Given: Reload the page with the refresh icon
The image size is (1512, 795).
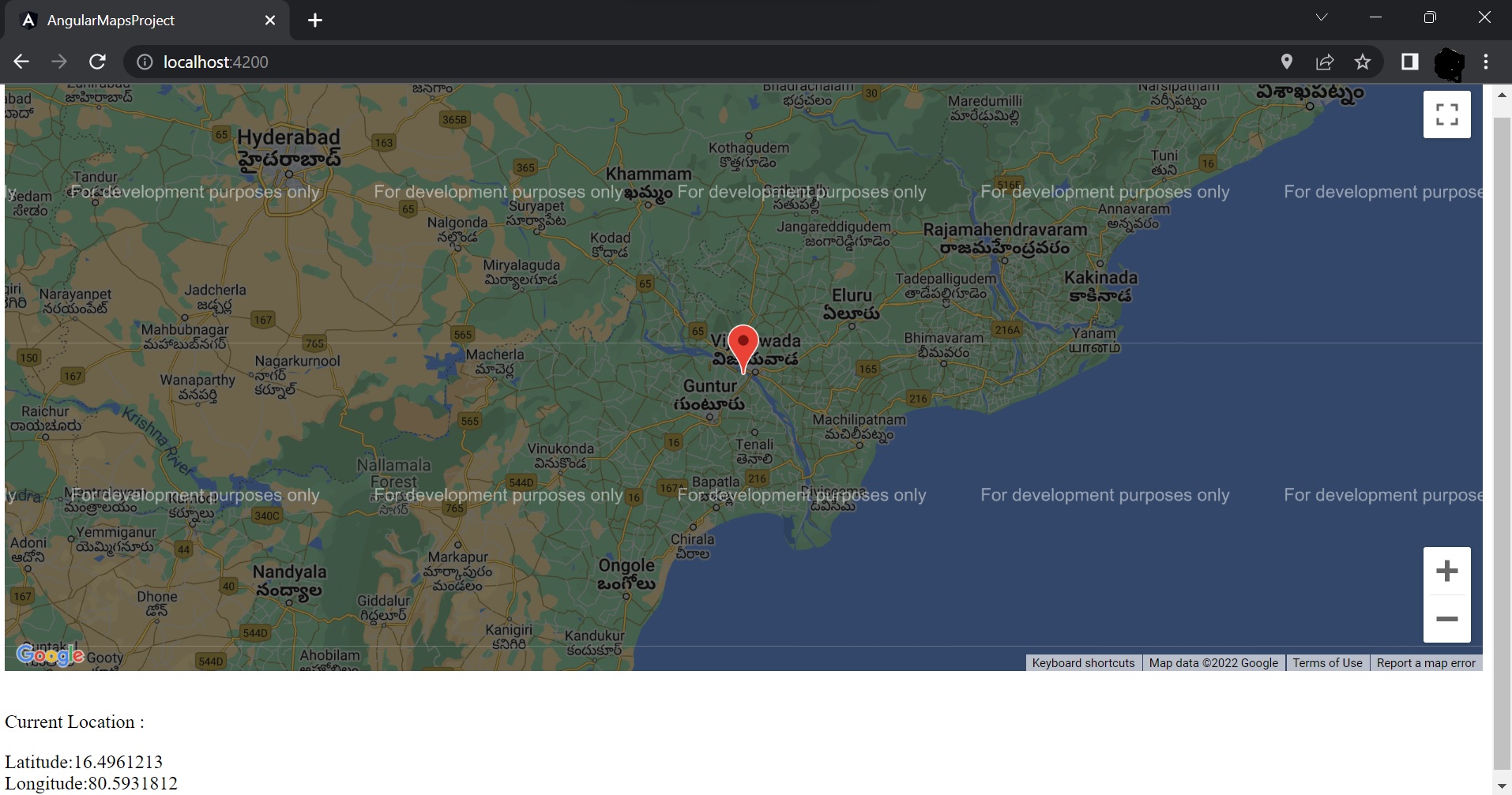Looking at the screenshot, I should click(97, 62).
